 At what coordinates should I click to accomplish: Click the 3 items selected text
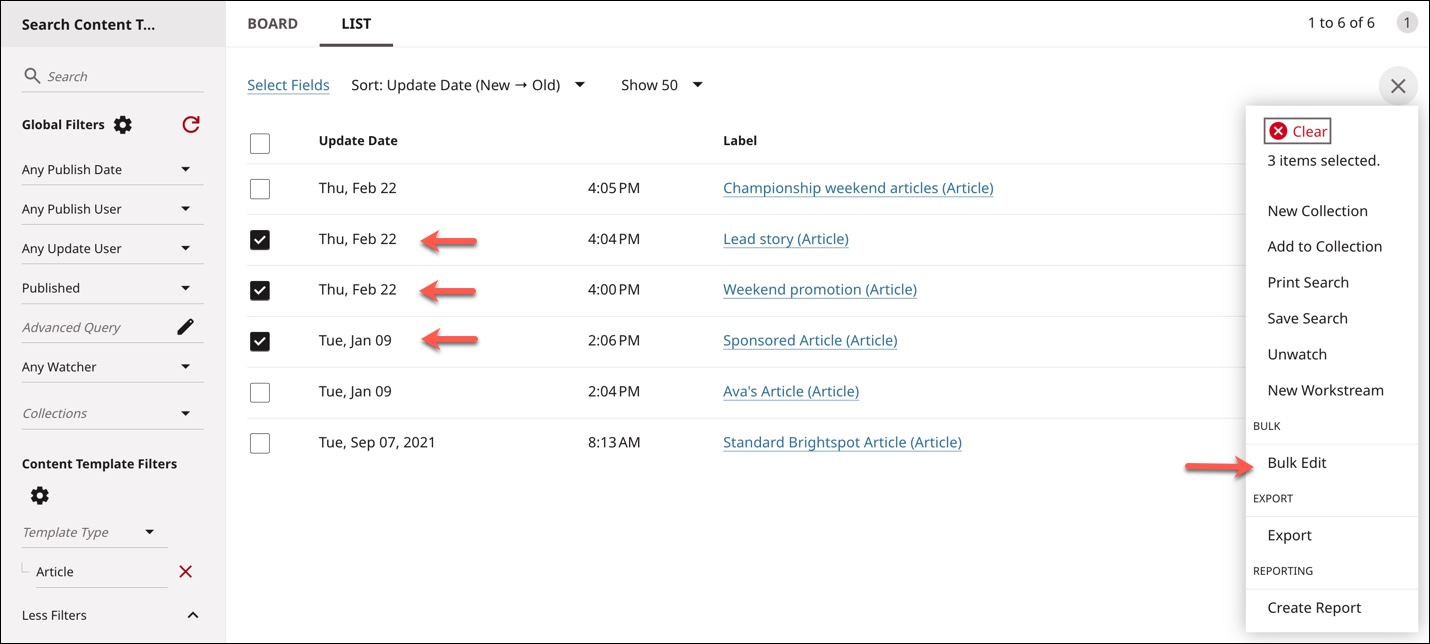1323,161
